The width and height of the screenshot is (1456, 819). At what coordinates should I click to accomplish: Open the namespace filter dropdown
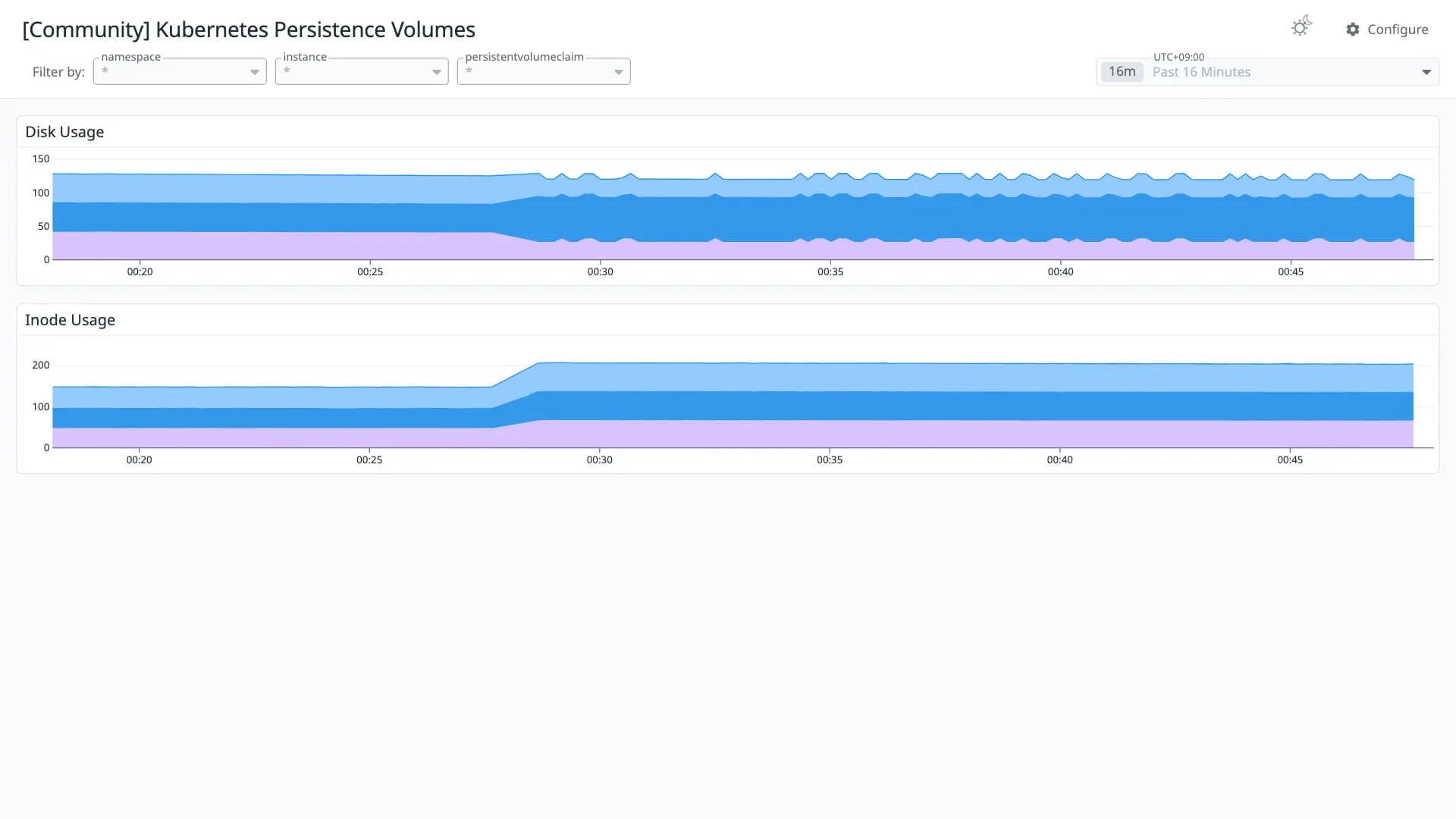click(180, 71)
